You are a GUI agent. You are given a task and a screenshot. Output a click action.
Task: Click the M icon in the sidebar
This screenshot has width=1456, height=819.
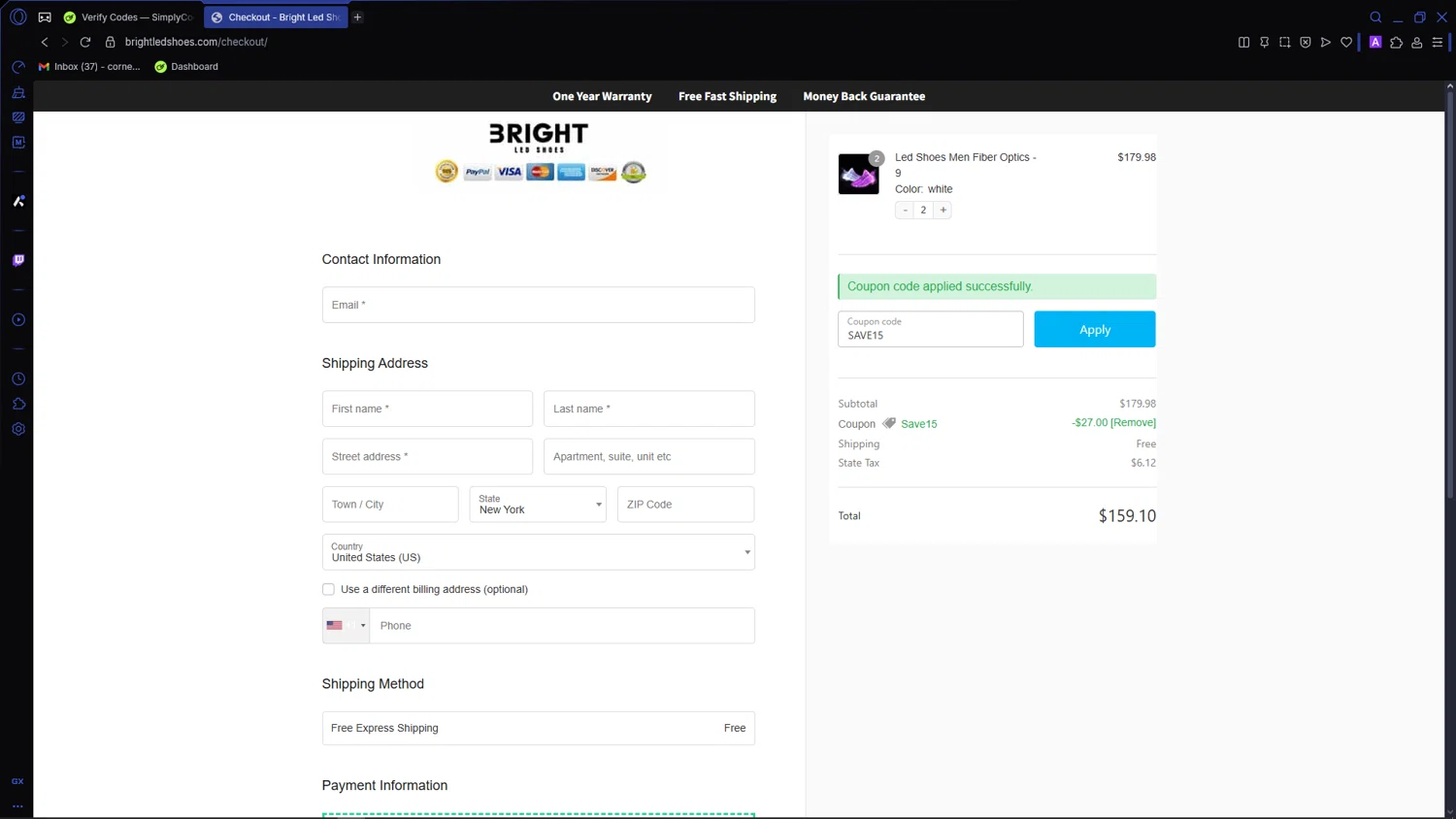18,142
